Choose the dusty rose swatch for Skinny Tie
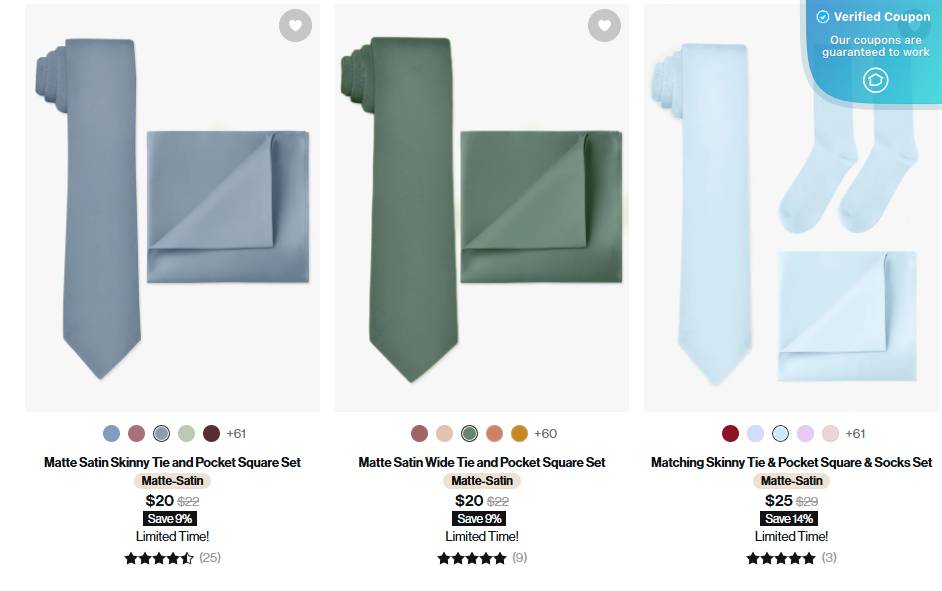The image size is (942, 591). click(x=136, y=433)
